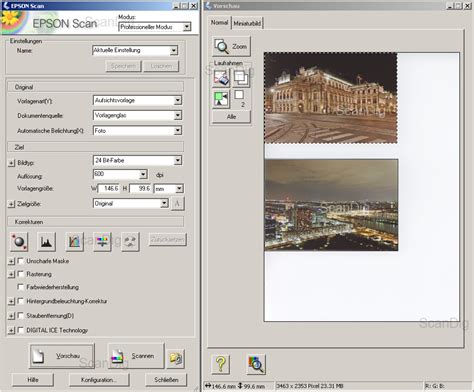
Task: Click the Hilfe button
Action: 33,380
